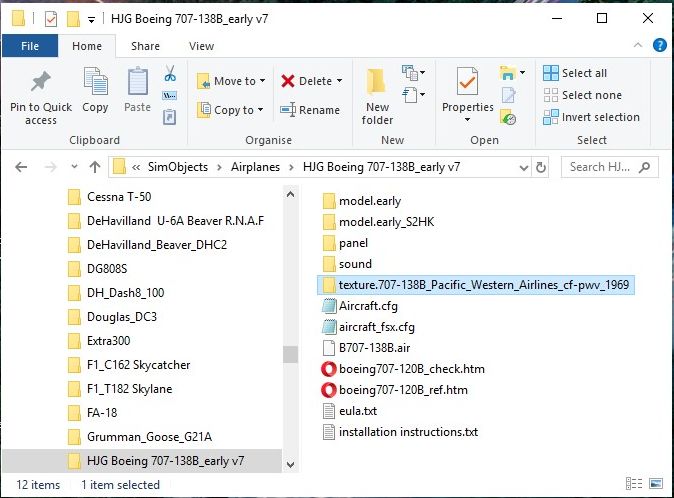Viewport: 674px width, 498px height.
Task: Go Up one folder level arrow
Action: pyautogui.click(x=95, y=167)
